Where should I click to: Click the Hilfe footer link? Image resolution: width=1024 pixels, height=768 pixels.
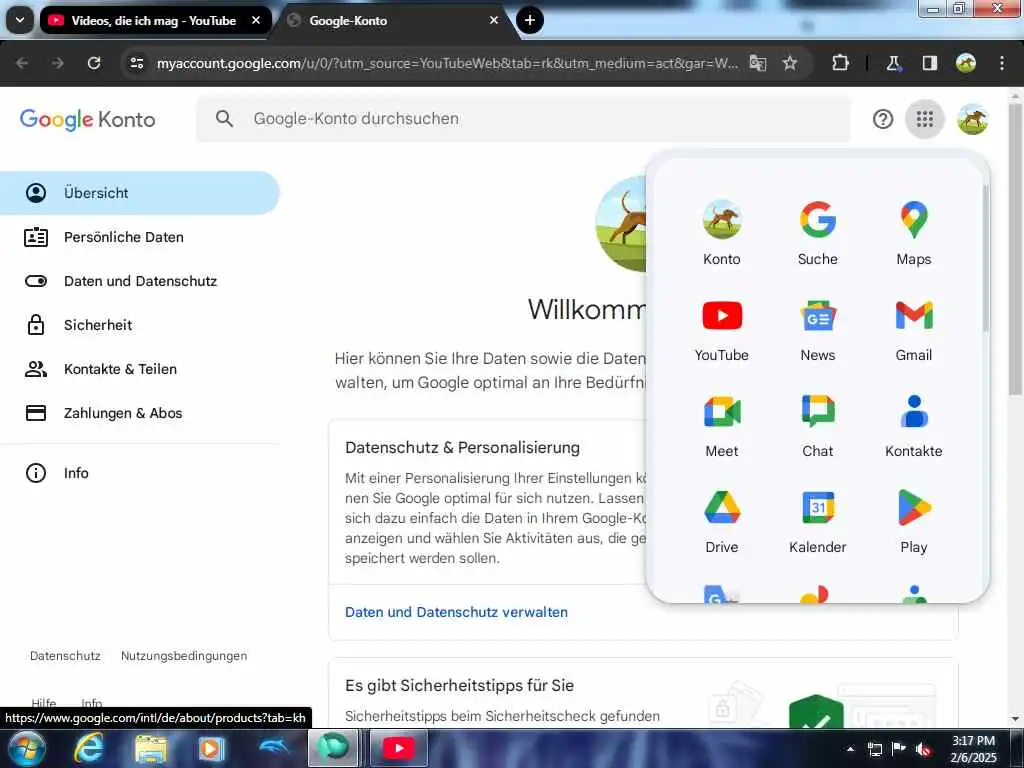44,703
